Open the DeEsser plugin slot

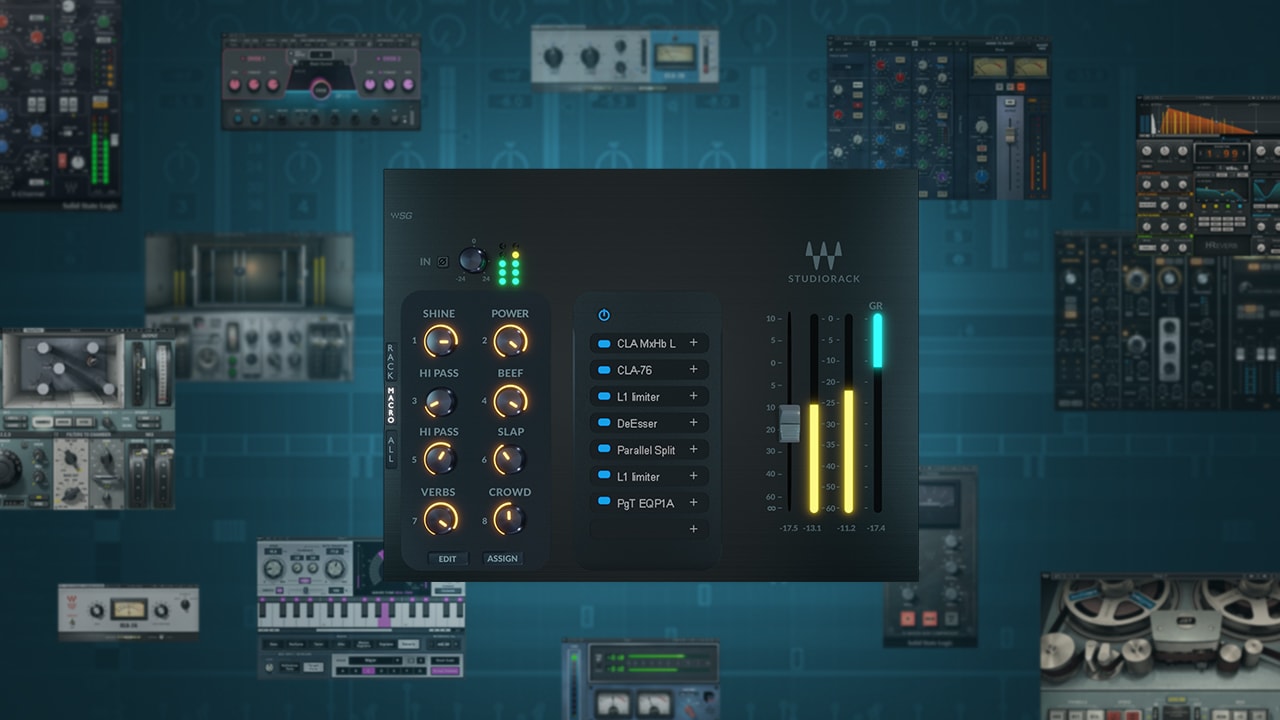[x=649, y=423]
